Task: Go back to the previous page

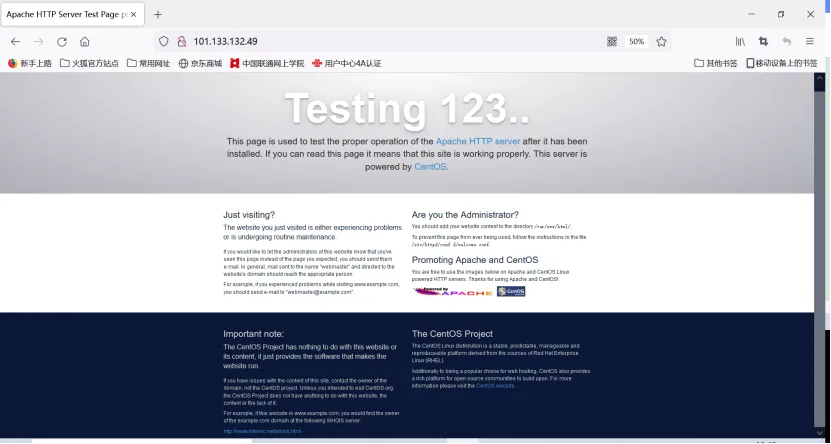Action: (15, 42)
